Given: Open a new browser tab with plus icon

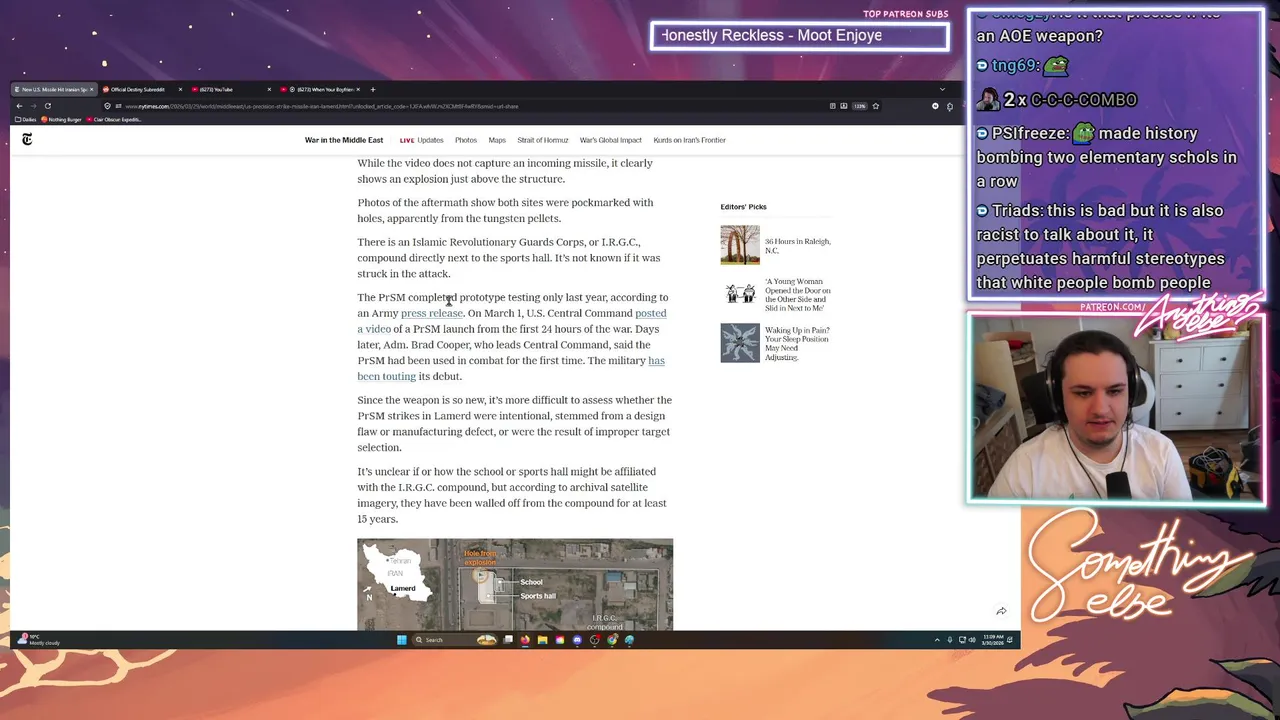Looking at the screenshot, I should (373, 89).
